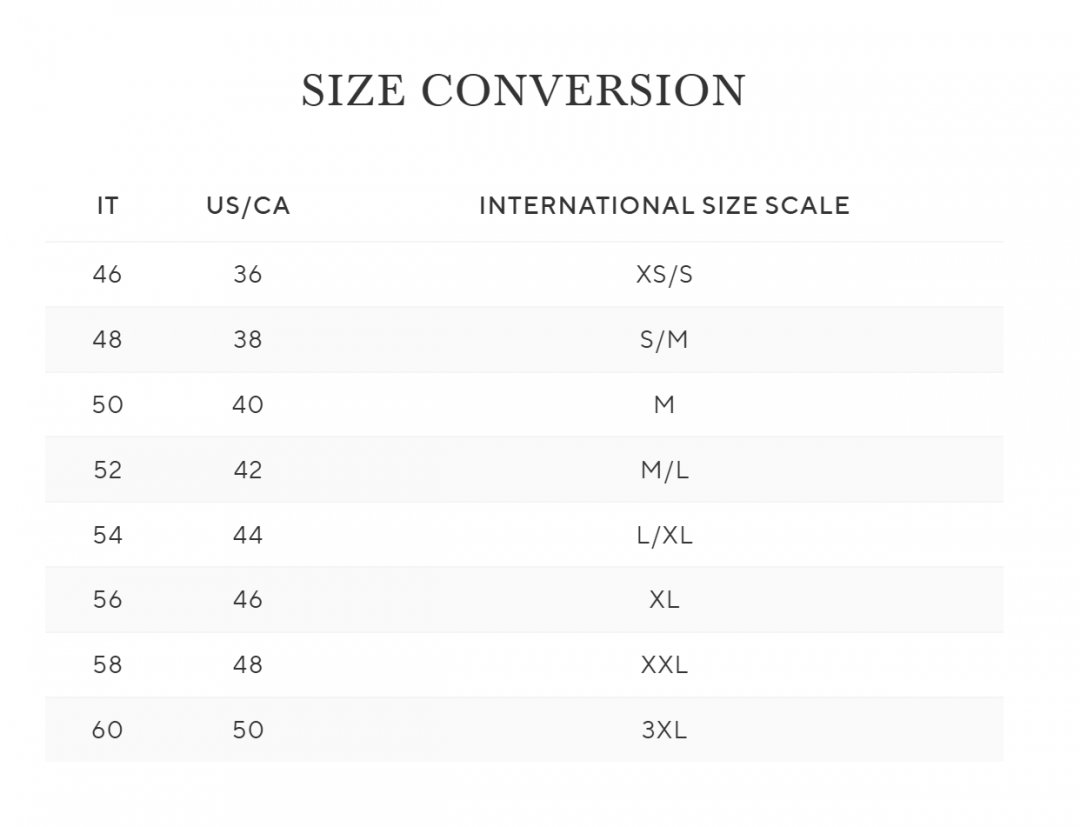Click the M/L size cell
Viewport: 1080px width, 827px height.
pos(664,470)
